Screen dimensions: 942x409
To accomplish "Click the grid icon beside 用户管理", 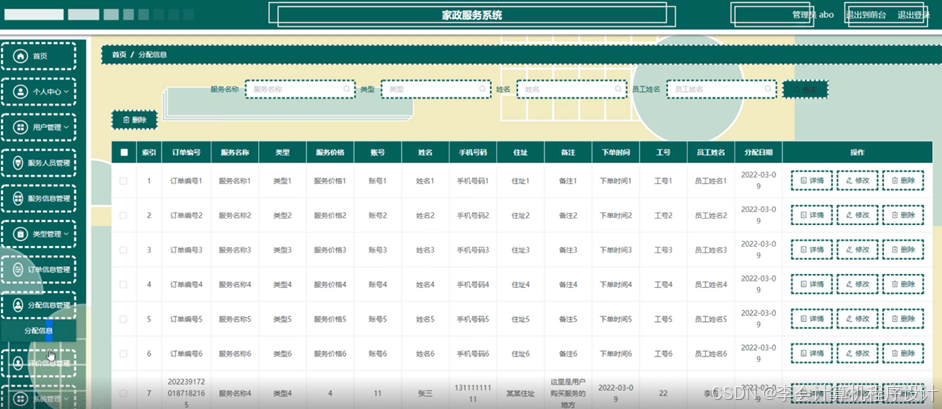I will pos(21,127).
